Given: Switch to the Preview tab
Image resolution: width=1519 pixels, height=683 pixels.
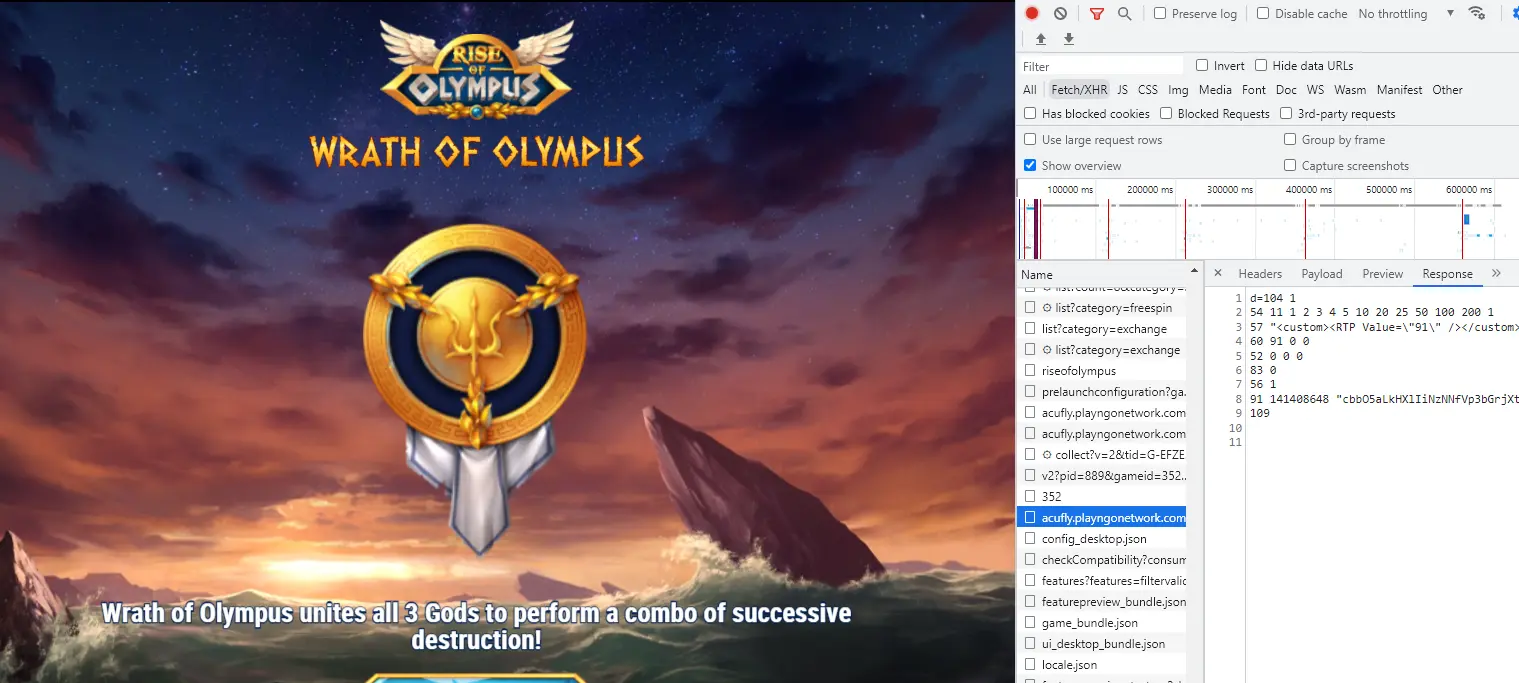Looking at the screenshot, I should click(x=1383, y=274).
